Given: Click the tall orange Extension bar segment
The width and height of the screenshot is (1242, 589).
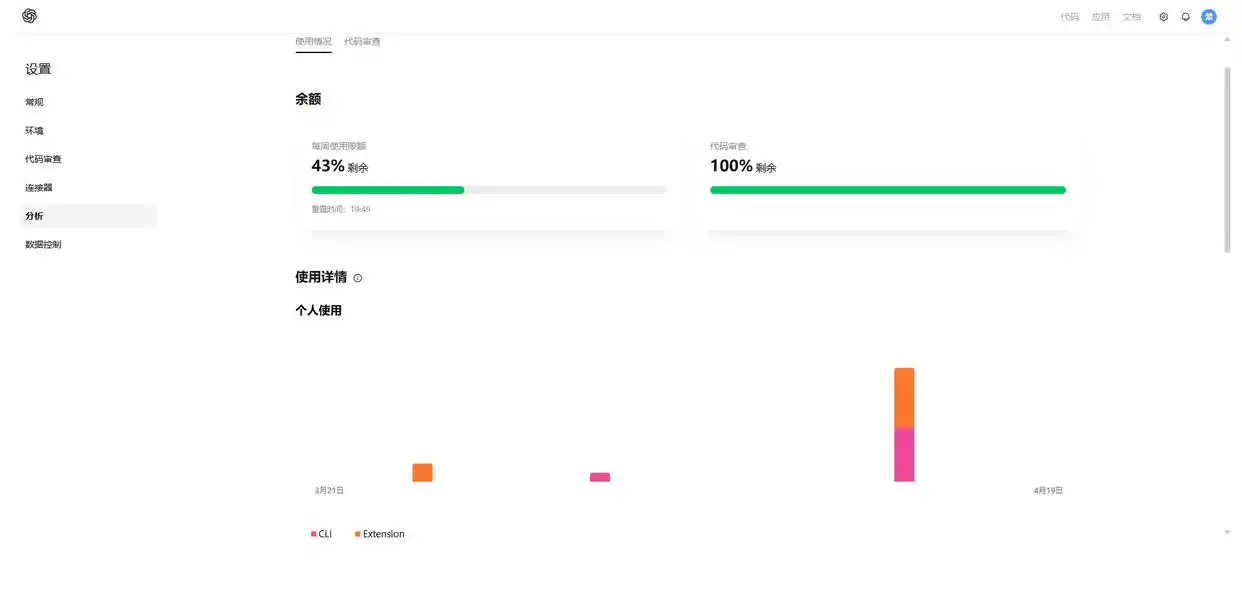Looking at the screenshot, I should point(904,398).
